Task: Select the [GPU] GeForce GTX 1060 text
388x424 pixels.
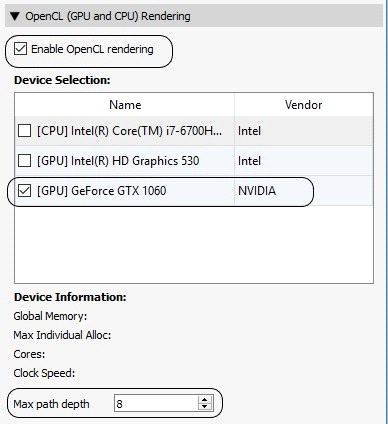Action: point(101,191)
